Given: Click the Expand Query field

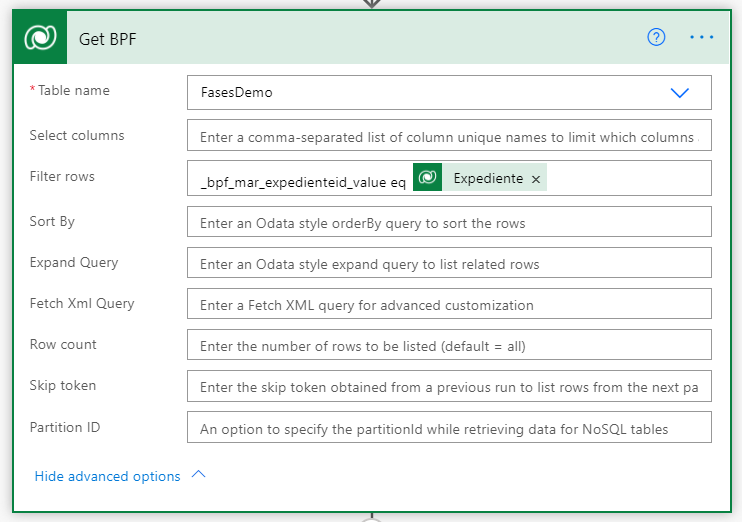Looking at the screenshot, I should coord(449,263).
